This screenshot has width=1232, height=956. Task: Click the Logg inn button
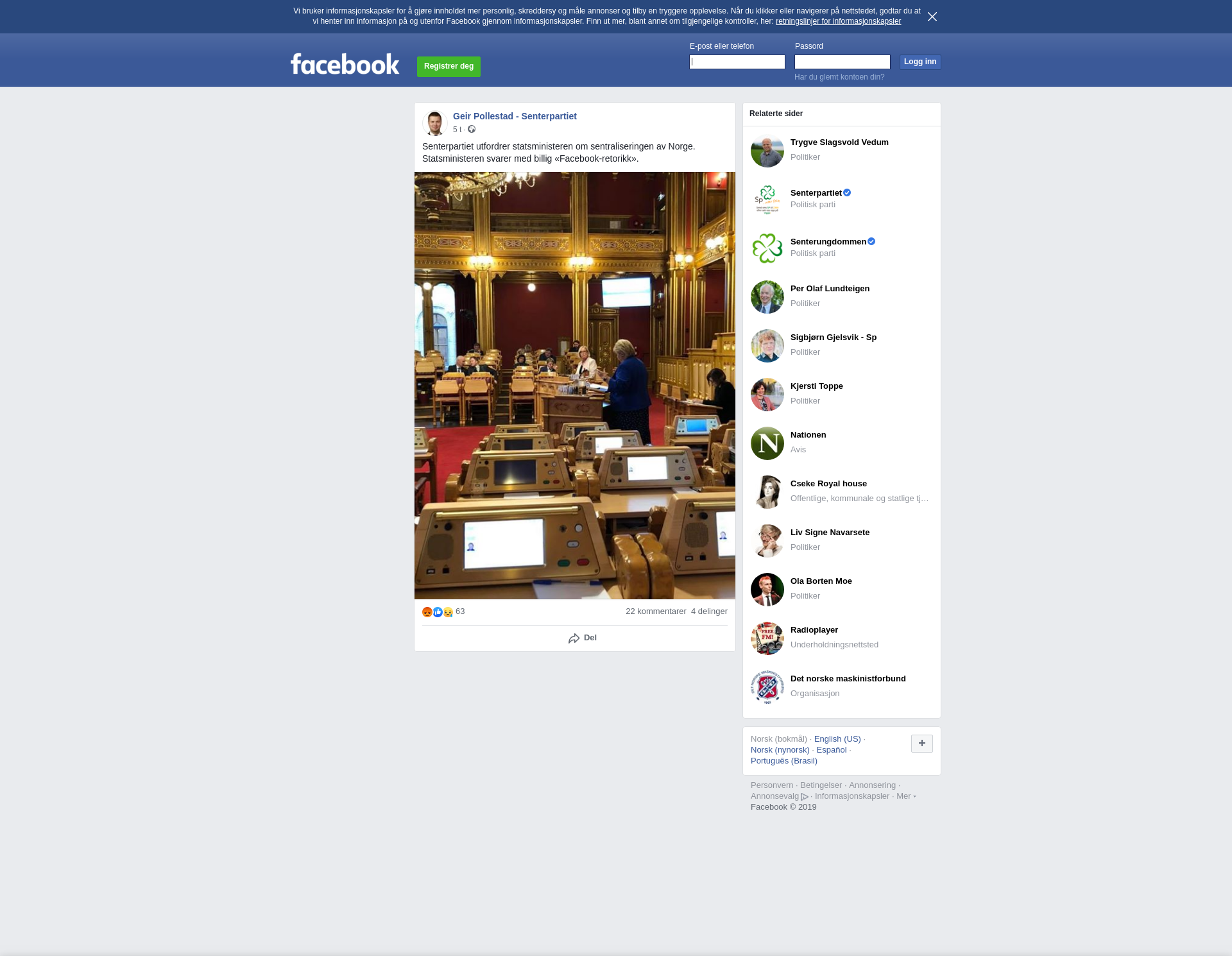pos(920,62)
